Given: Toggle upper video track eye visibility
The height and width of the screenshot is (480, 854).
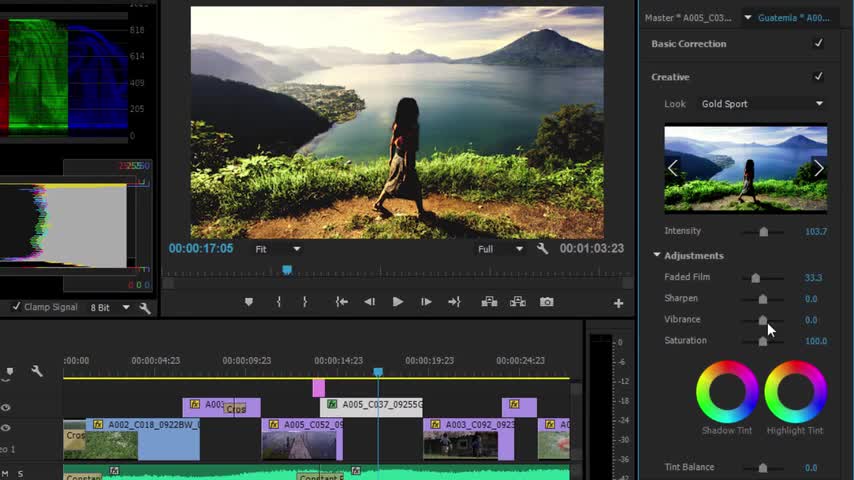Looking at the screenshot, I should tap(6, 408).
